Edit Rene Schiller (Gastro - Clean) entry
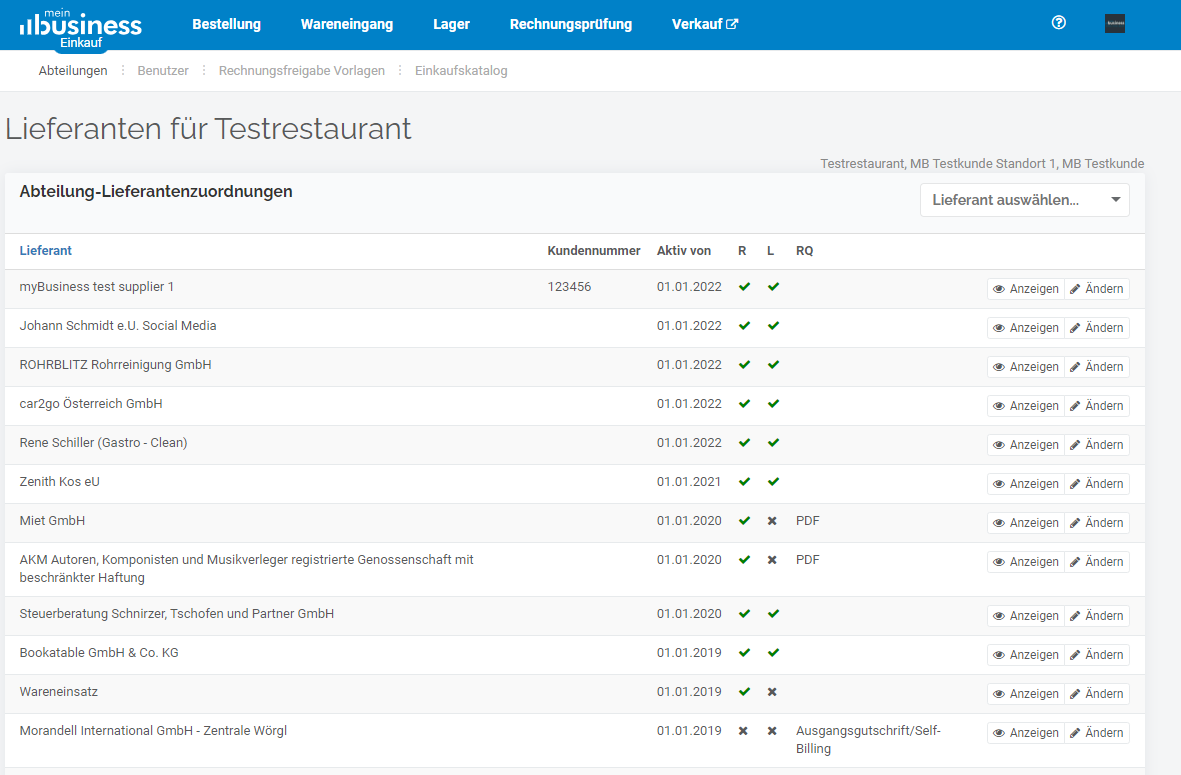Image resolution: width=1181 pixels, height=775 pixels. (x=1097, y=445)
